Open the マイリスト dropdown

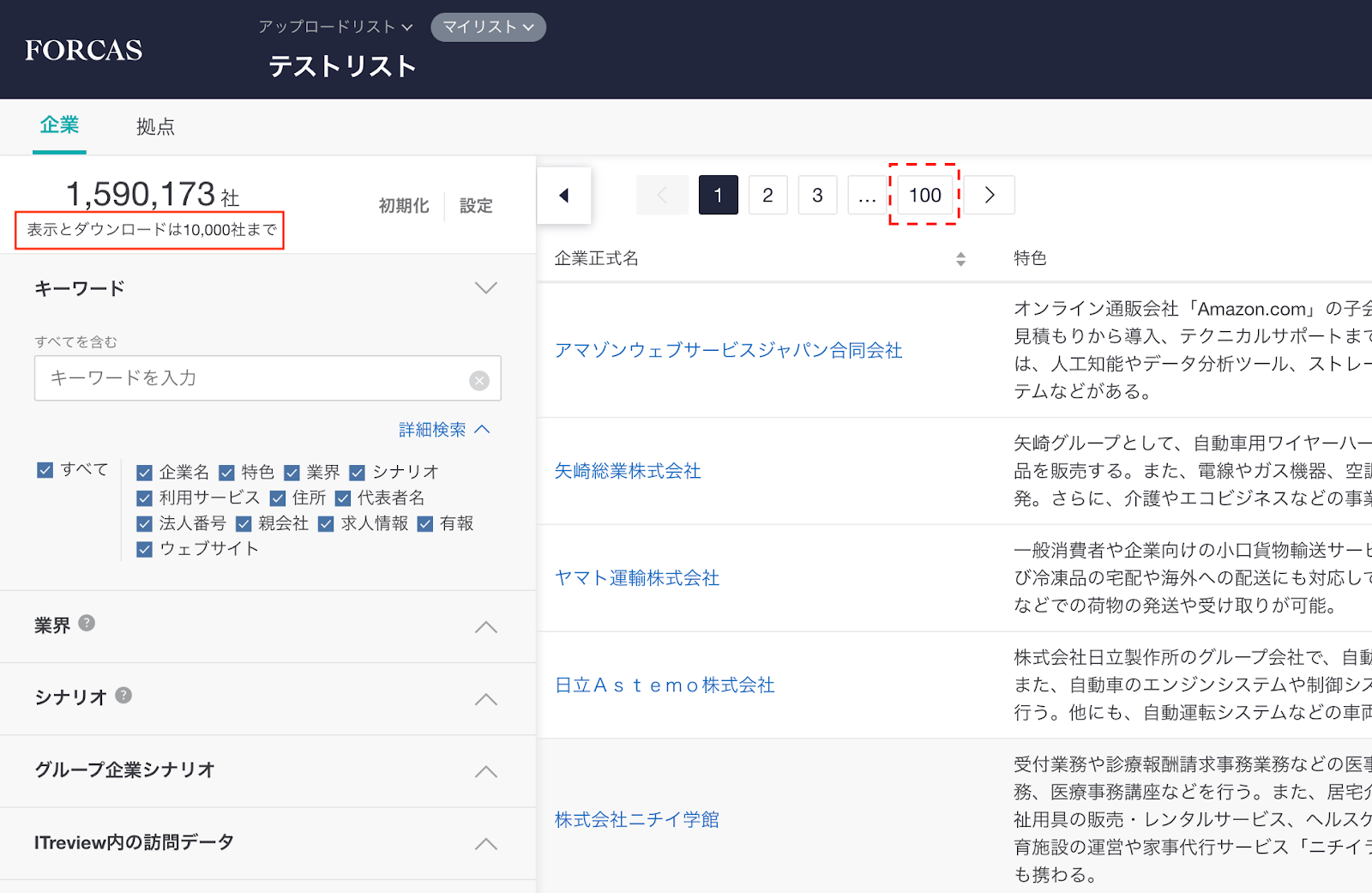[488, 27]
